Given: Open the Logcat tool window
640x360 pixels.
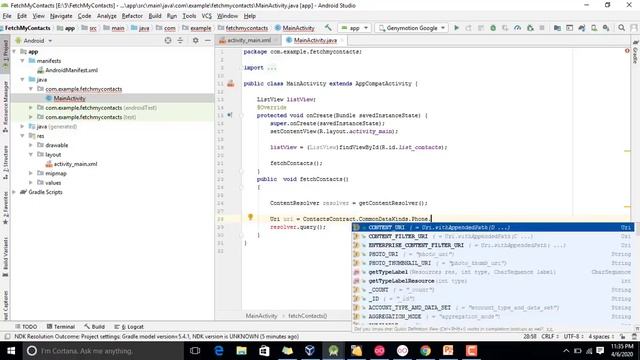Looking at the screenshot, I should coord(129,327).
